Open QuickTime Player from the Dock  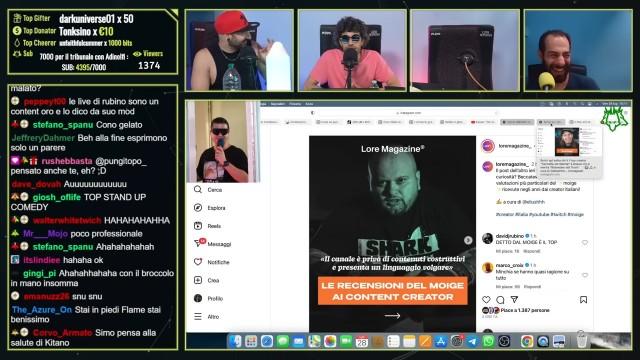click(x=542, y=341)
